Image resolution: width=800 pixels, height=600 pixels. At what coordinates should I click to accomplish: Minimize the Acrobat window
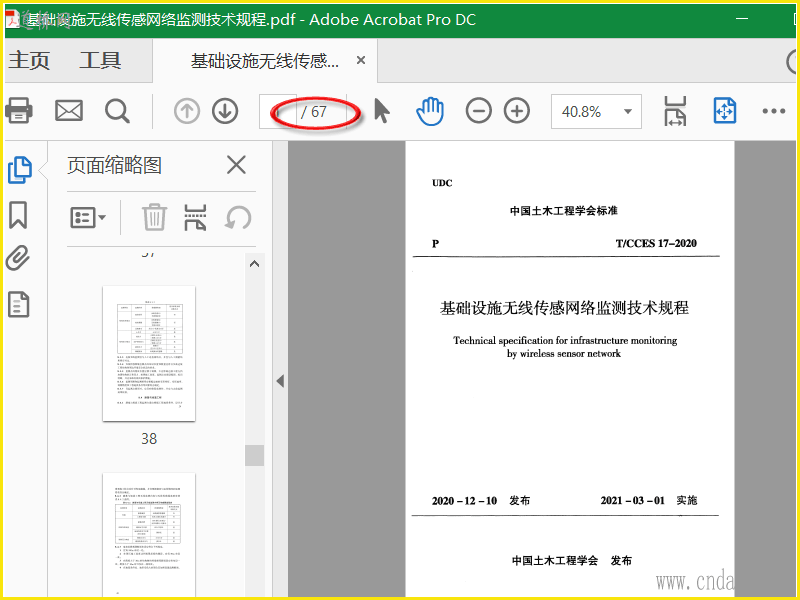click(x=742, y=18)
